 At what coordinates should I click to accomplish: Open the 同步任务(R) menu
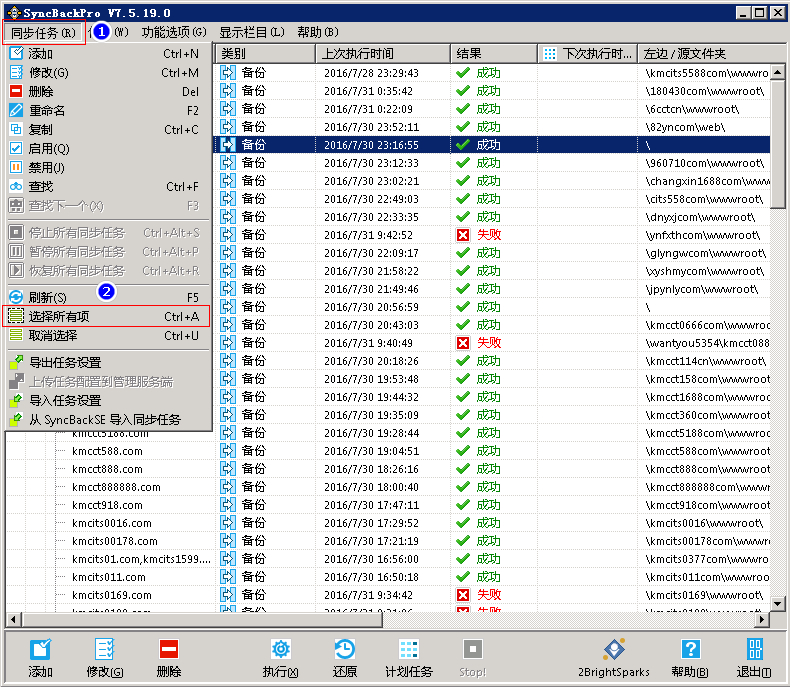[x=43, y=33]
